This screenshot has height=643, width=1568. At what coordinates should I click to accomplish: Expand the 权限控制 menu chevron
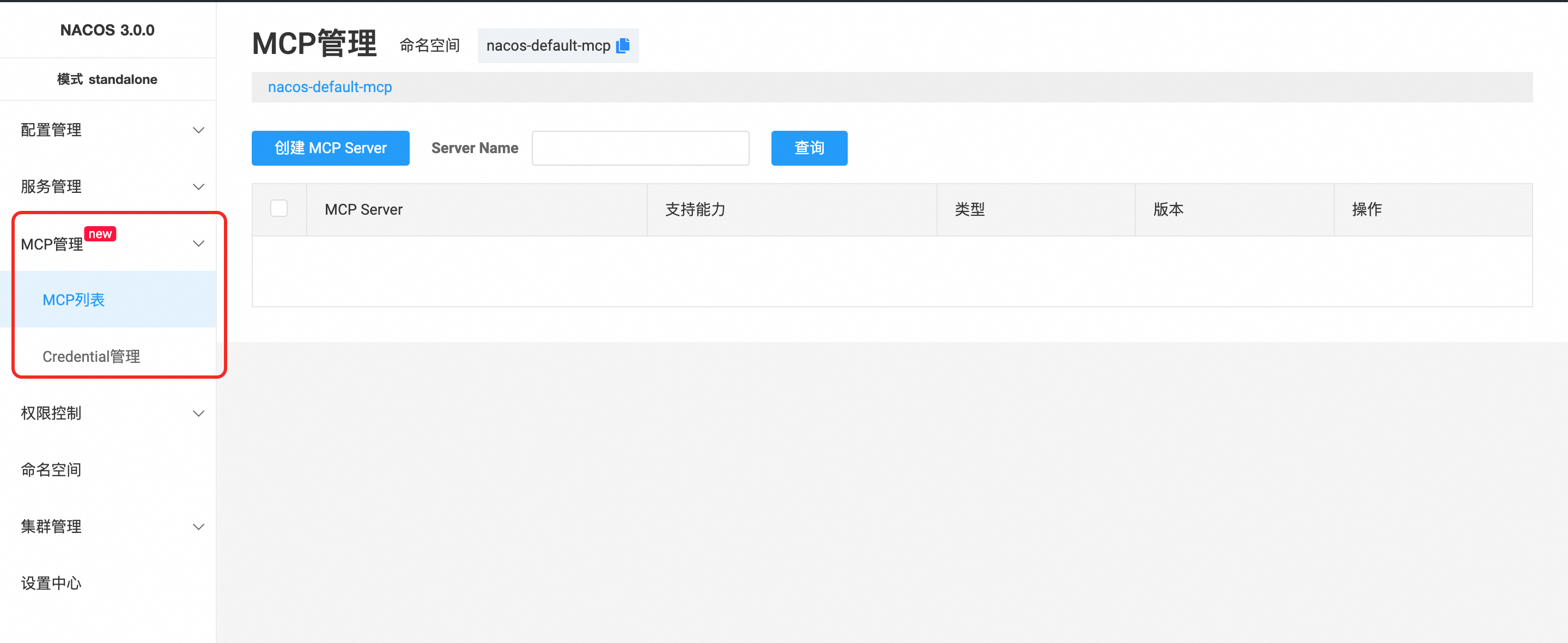pyautogui.click(x=198, y=414)
